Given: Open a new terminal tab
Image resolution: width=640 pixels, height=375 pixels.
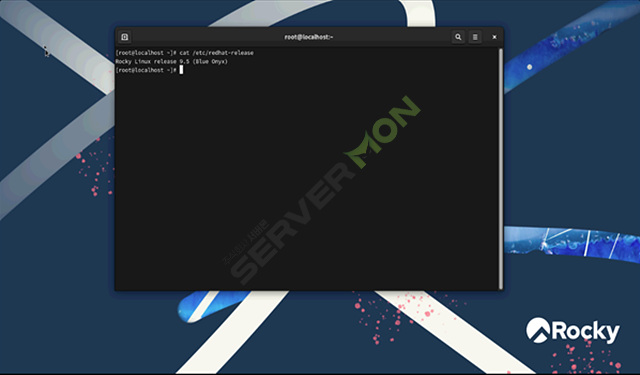Looking at the screenshot, I should point(125,37).
